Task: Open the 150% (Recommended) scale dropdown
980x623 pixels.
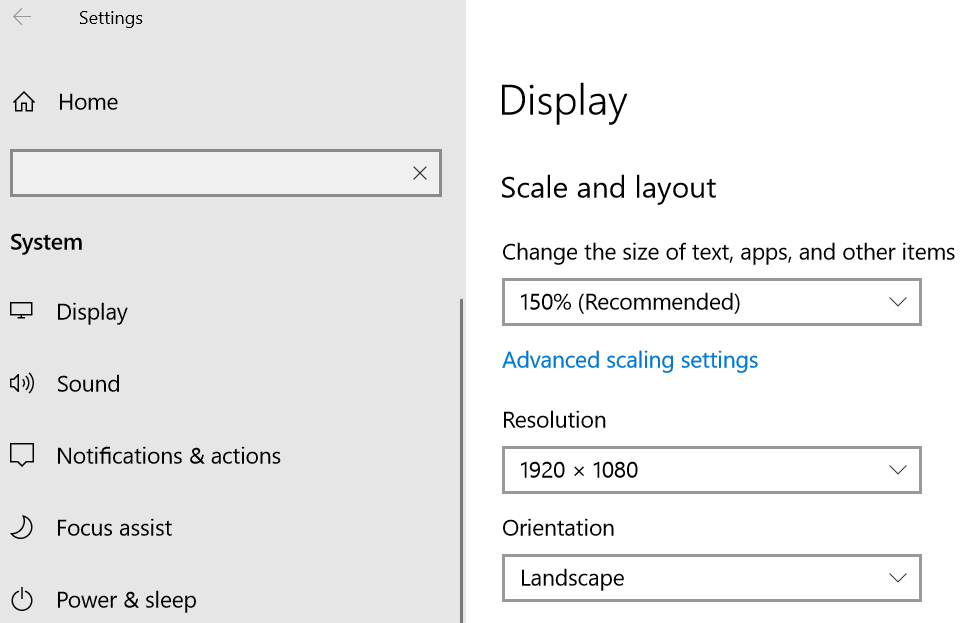Action: [x=710, y=302]
